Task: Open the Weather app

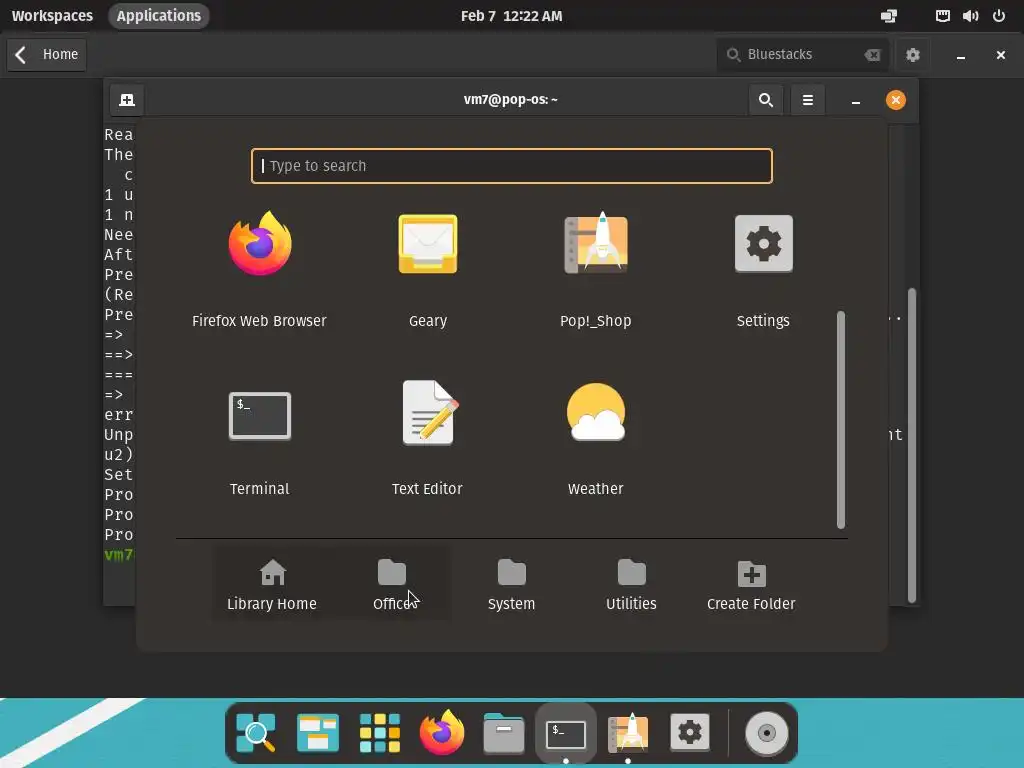Action: pyautogui.click(x=596, y=439)
